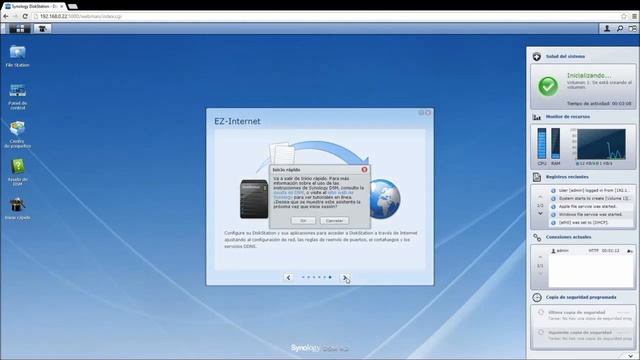Reload the browser page
640x360 pixels.
25,16
